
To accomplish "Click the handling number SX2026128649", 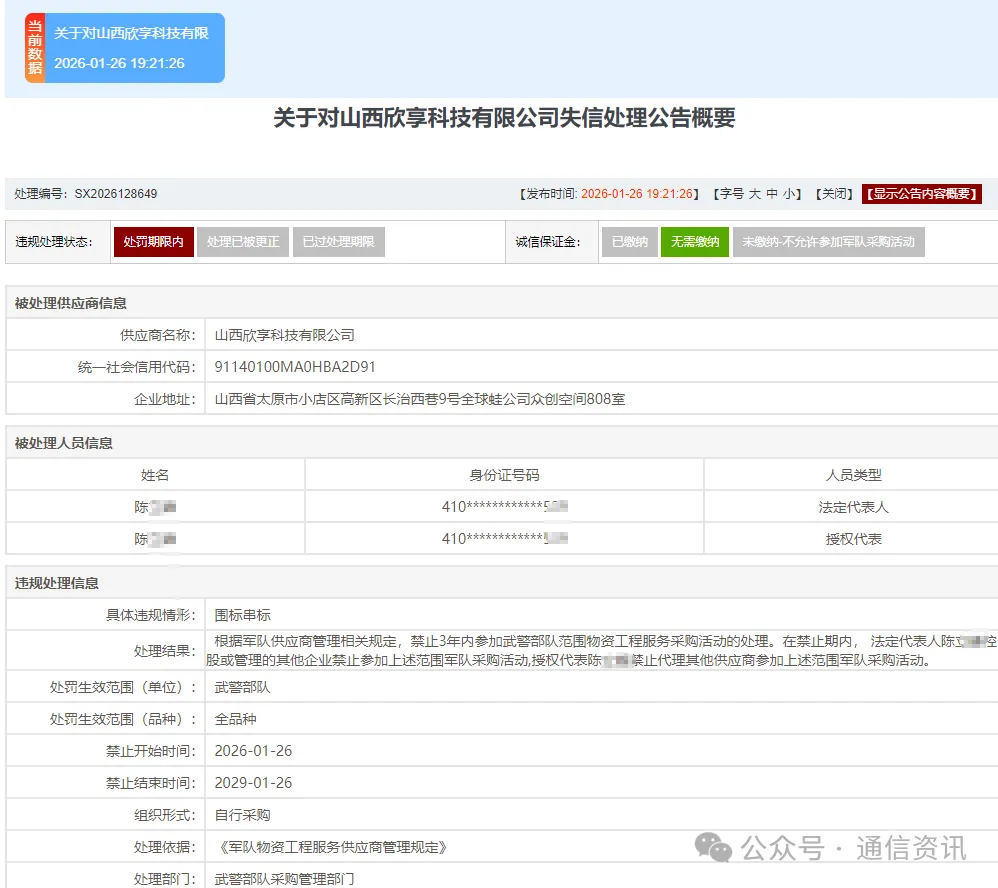I will click(116, 194).
